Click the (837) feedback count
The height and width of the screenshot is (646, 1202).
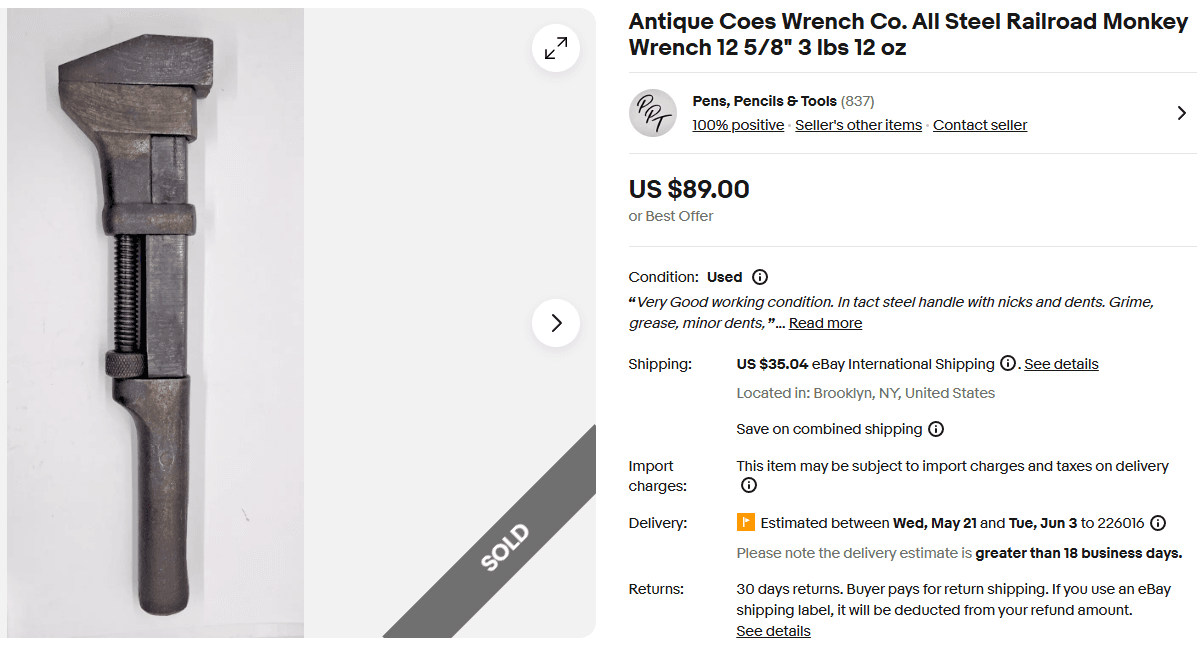click(x=858, y=100)
